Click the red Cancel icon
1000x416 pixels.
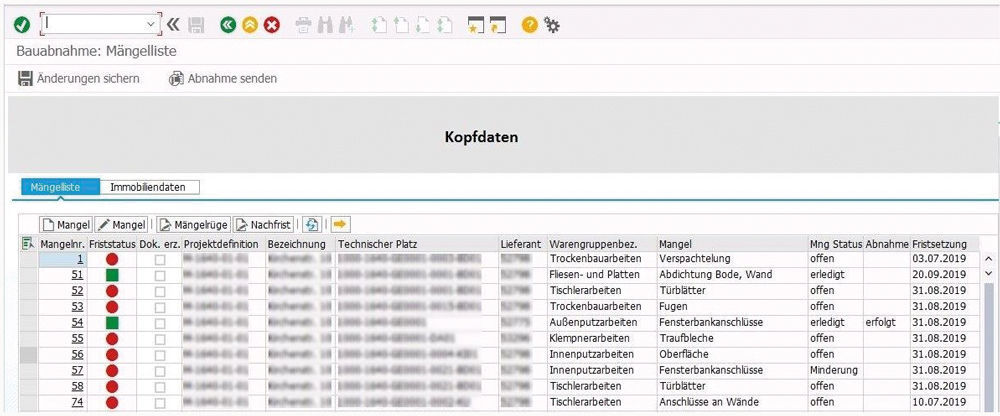271,24
